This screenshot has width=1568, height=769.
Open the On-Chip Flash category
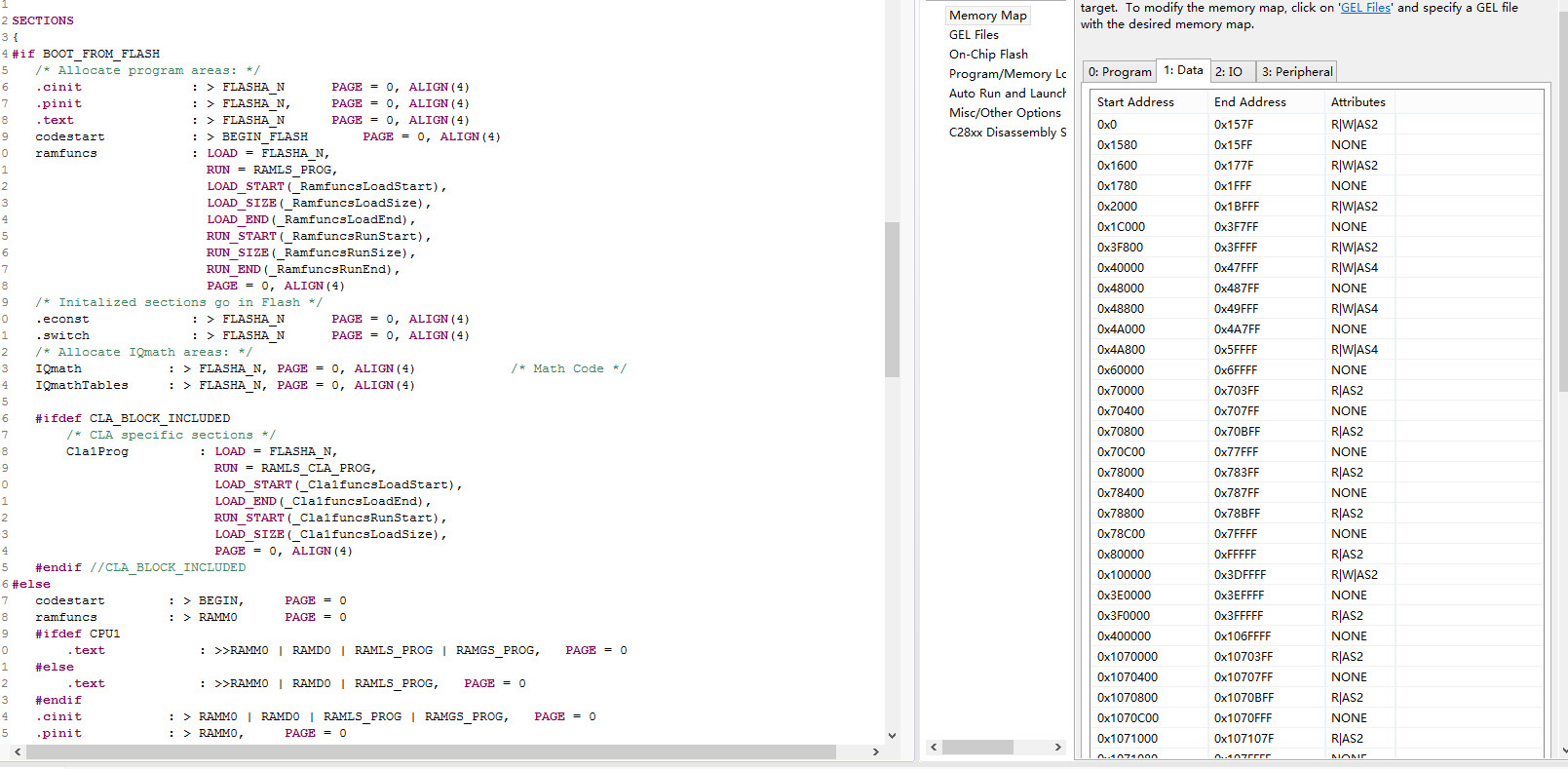(988, 55)
